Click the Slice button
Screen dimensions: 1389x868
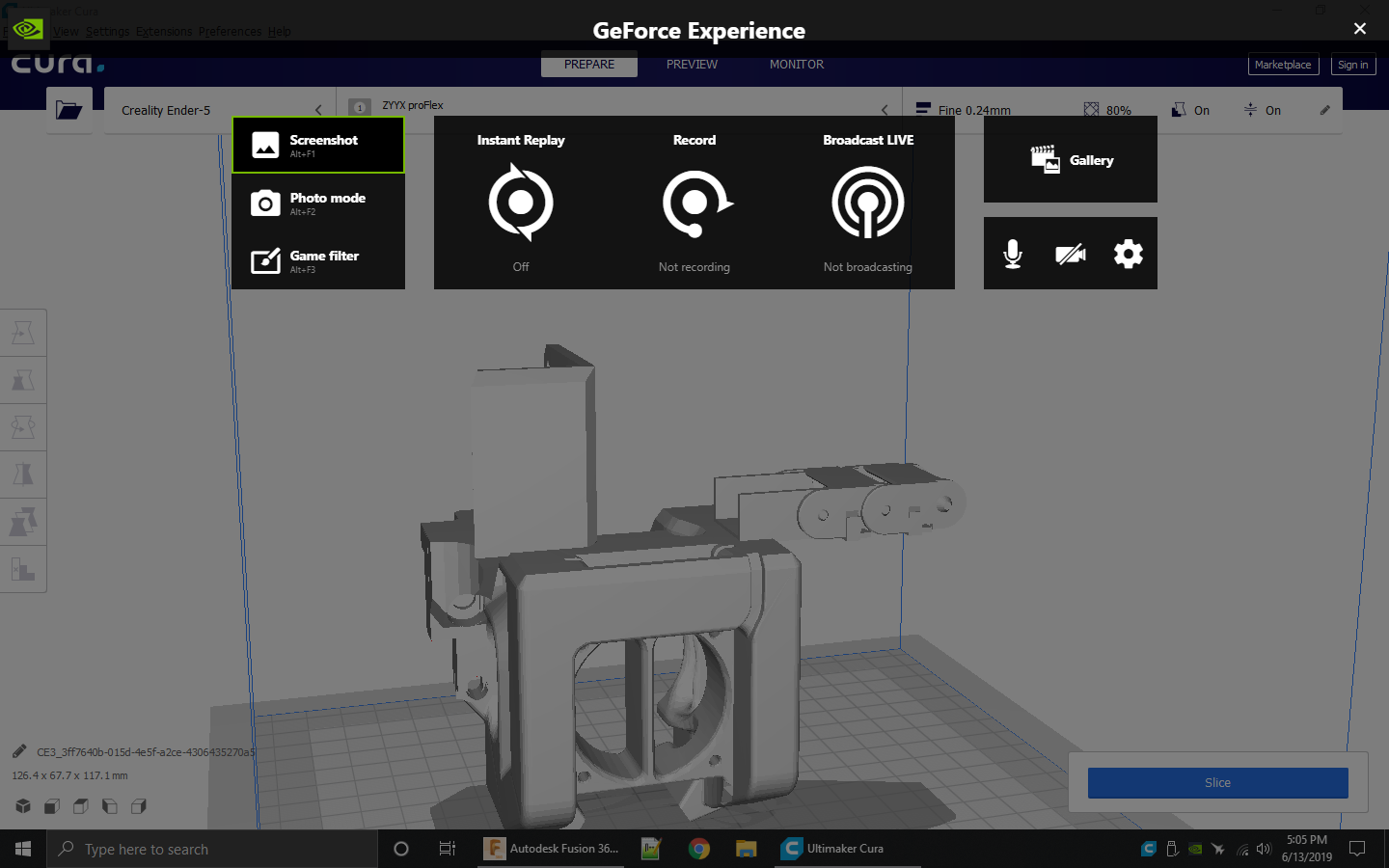[x=1217, y=783]
